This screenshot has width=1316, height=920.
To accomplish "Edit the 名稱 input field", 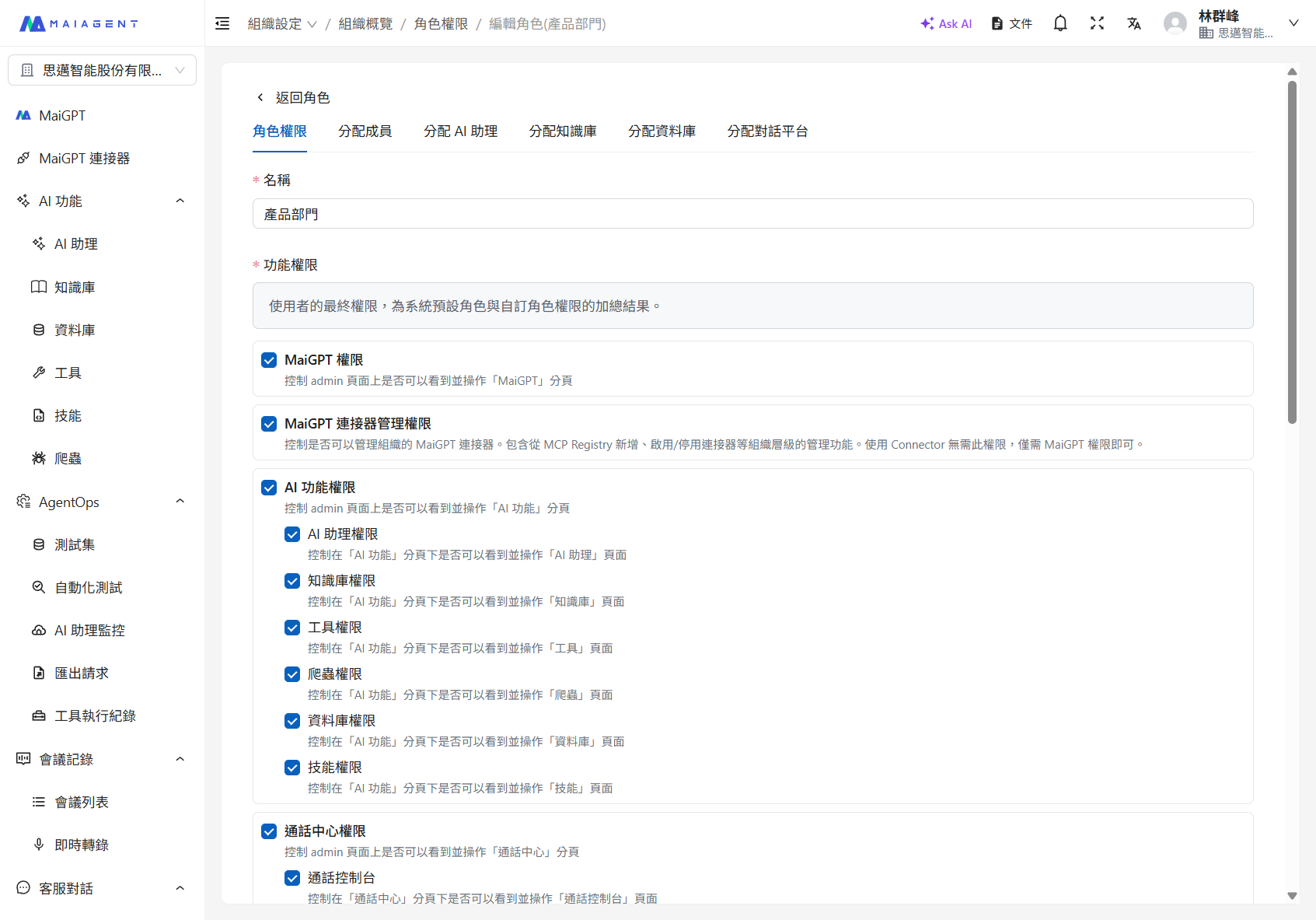I will tap(752, 213).
